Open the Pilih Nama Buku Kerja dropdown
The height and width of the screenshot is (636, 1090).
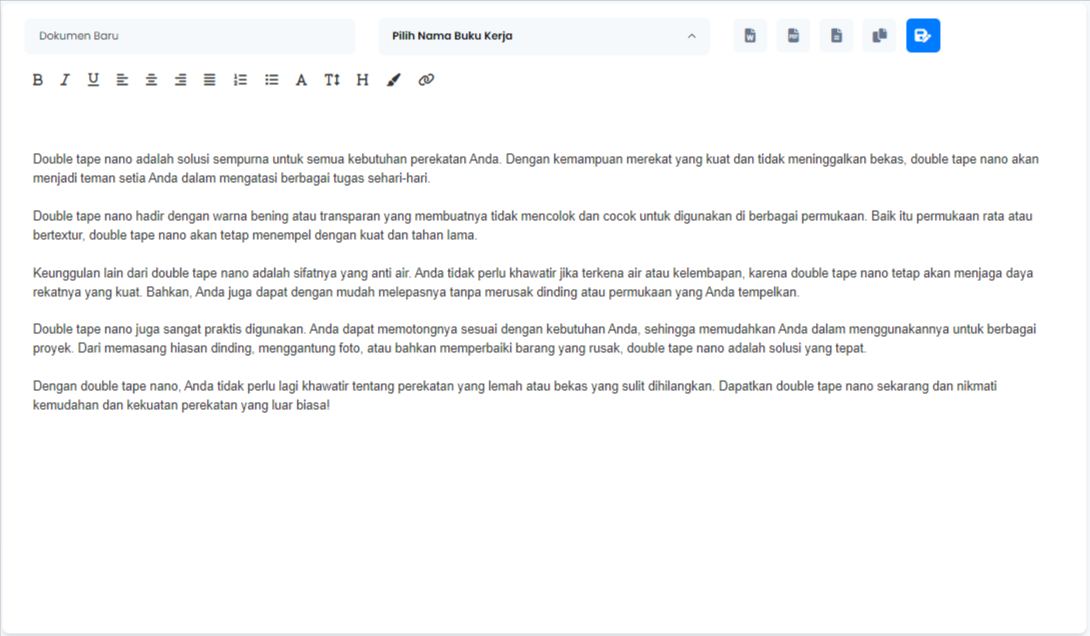544,36
